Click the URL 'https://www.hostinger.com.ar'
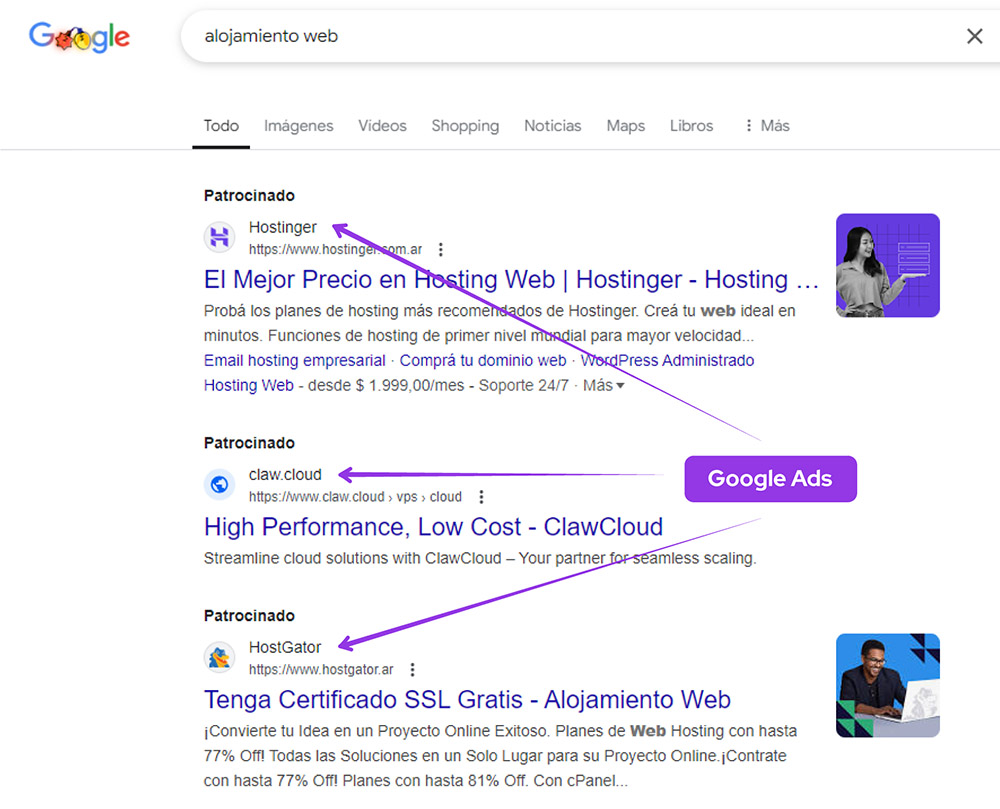This screenshot has height=809, width=1000. [335, 249]
